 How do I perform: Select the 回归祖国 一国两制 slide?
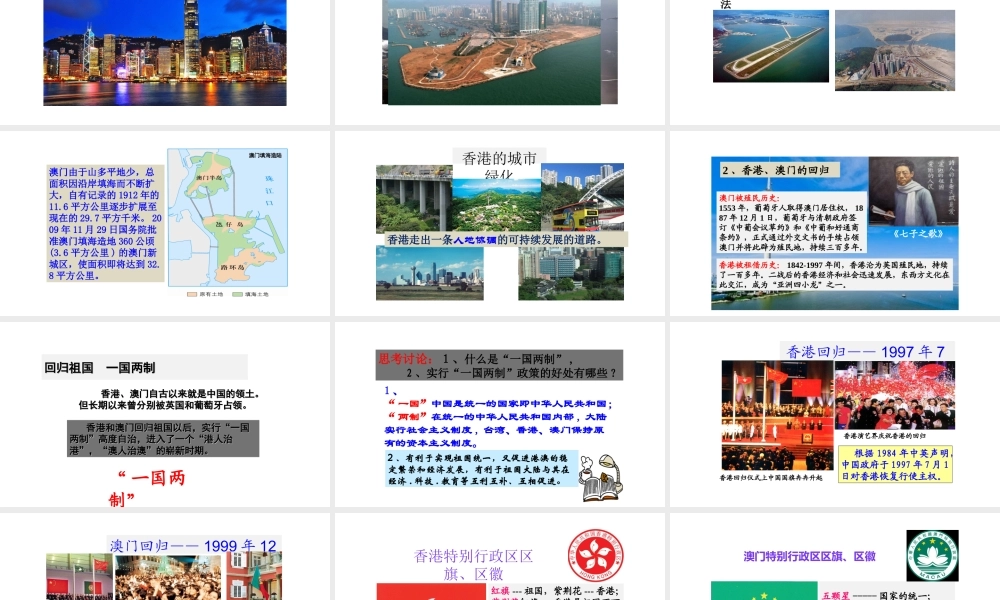pyautogui.click(x=165, y=414)
